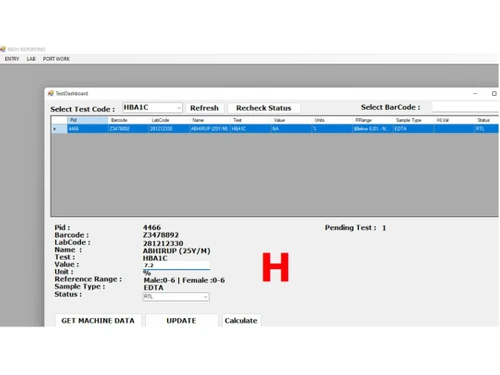
Task: Click the HBA1C cell in grid row
Action: pyautogui.click(x=250, y=129)
